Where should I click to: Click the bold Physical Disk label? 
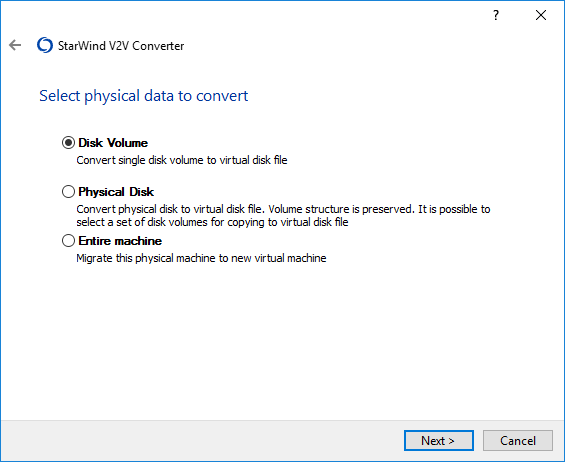click(x=116, y=192)
